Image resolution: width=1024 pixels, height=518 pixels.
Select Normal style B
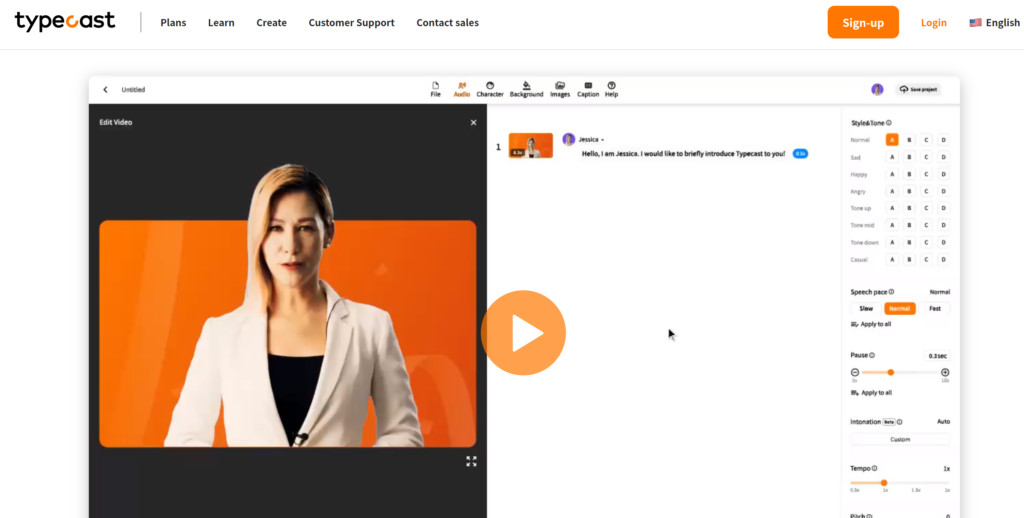pyautogui.click(x=909, y=140)
